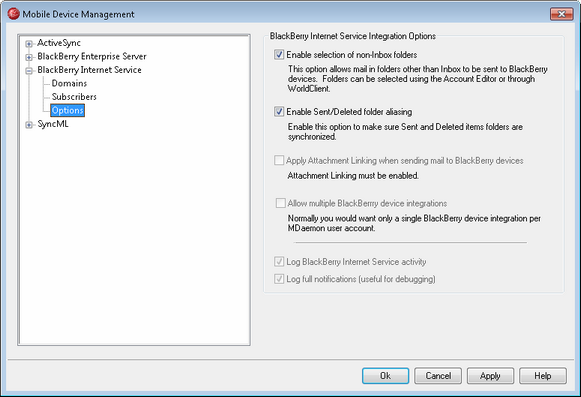This screenshot has width=581, height=397.
Task: Toggle Allow multiple BlackBerry device integrations
Action: click(280, 203)
